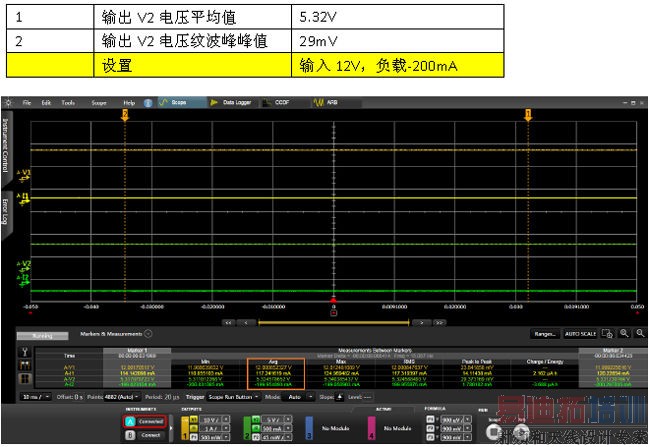Click the trigger Level field

pos(367,397)
